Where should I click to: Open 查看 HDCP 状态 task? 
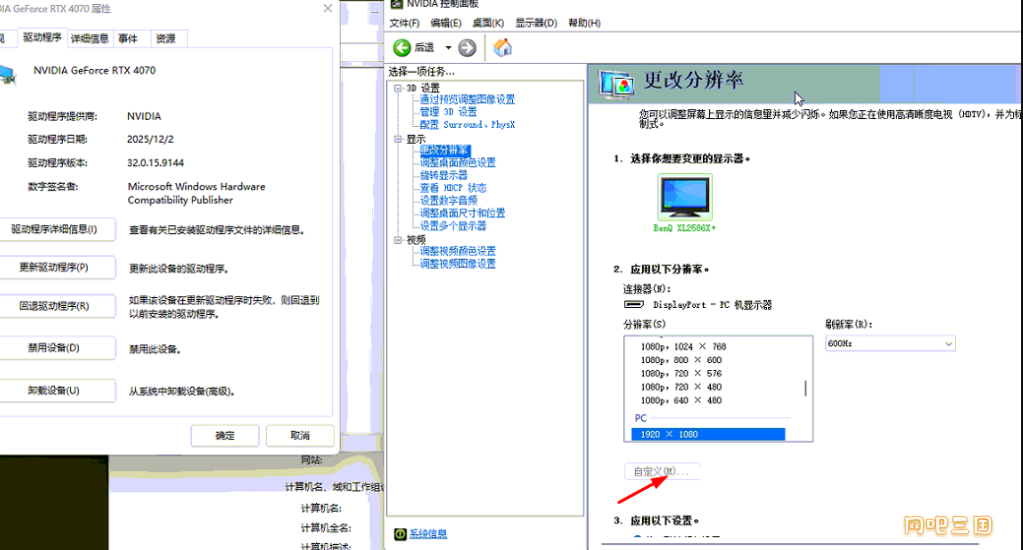point(453,188)
